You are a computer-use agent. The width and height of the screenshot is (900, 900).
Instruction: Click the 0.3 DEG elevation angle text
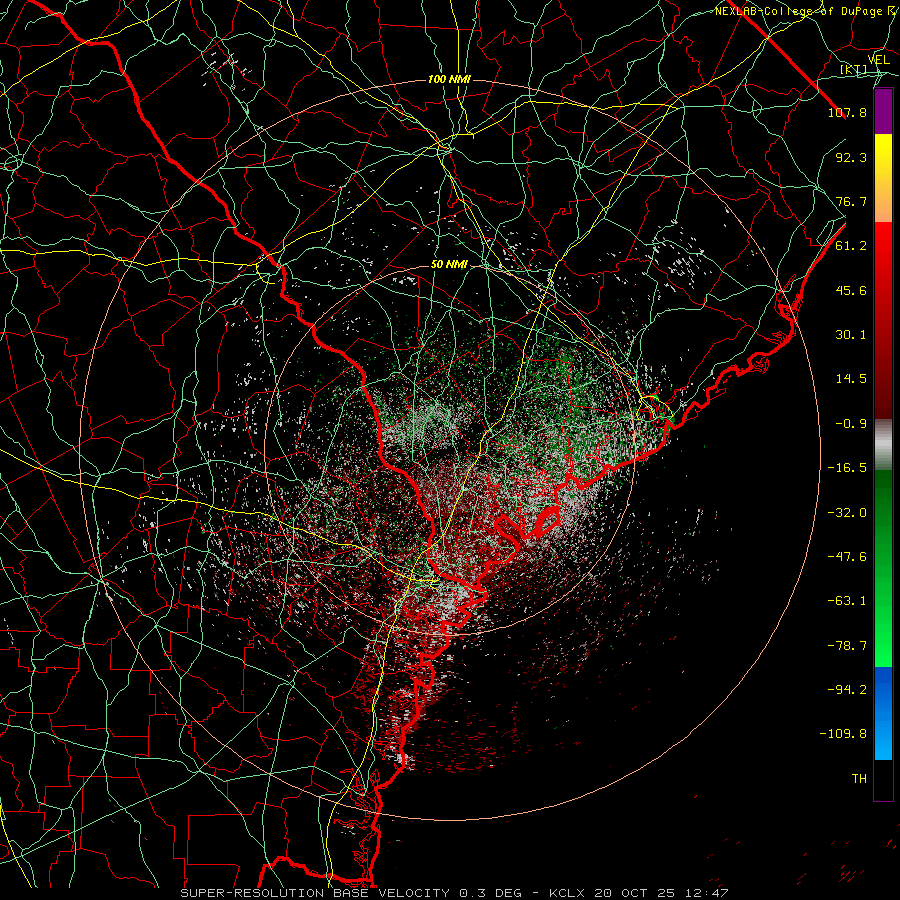point(490,893)
